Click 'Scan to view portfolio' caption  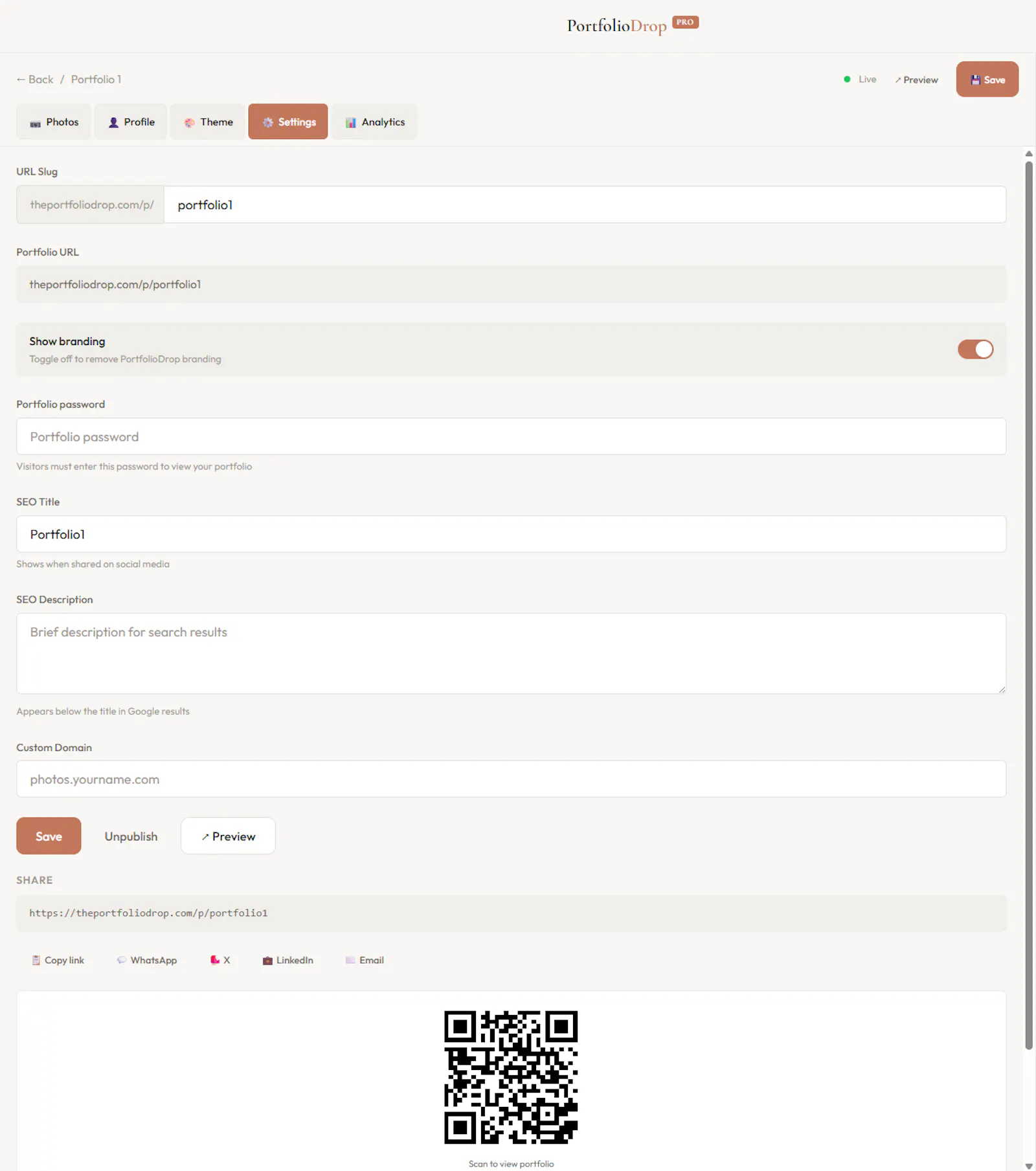pos(511,1164)
